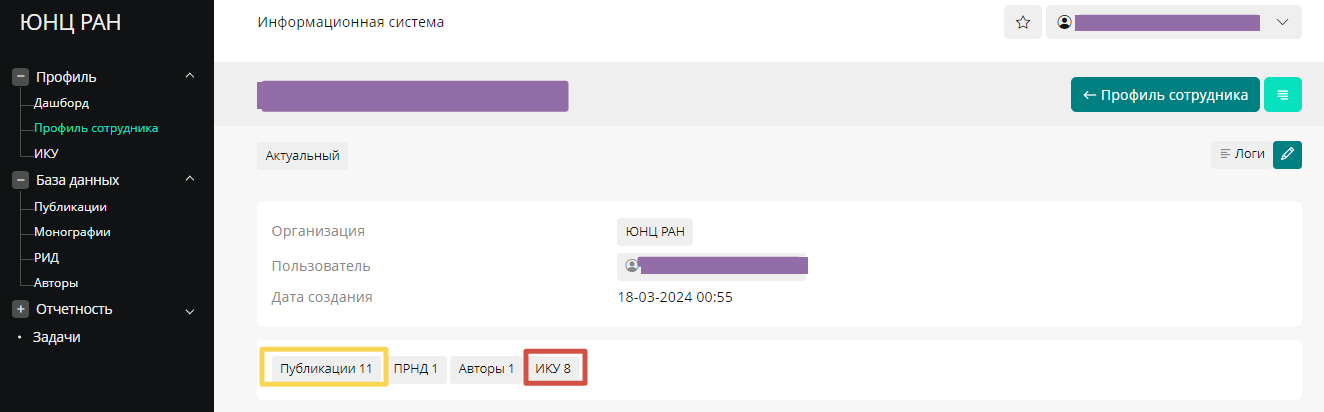Screen dimensions: 1324x412
Task: Open the teal list menu icon button
Action: click(1283, 95)
